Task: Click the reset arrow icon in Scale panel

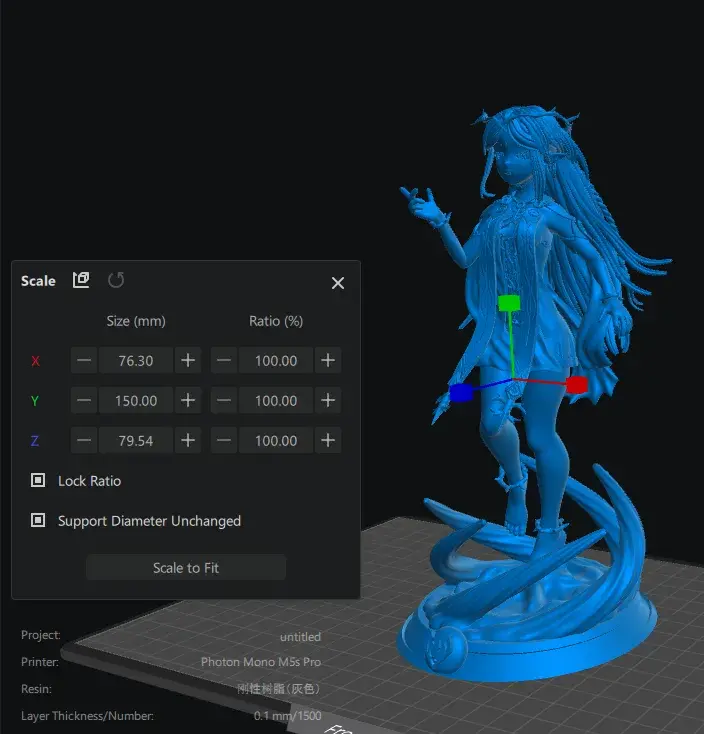Action: pyautogui.click(x=116, y=280)
